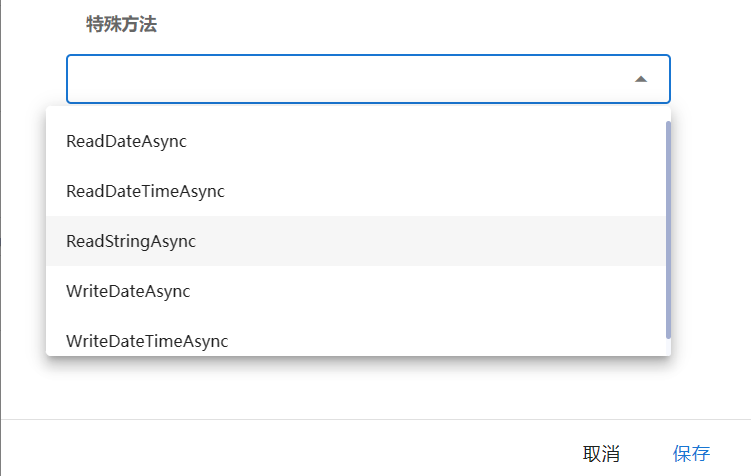Set special method to ReadStringAsync

pyautogui.click(x=131, y=241)
